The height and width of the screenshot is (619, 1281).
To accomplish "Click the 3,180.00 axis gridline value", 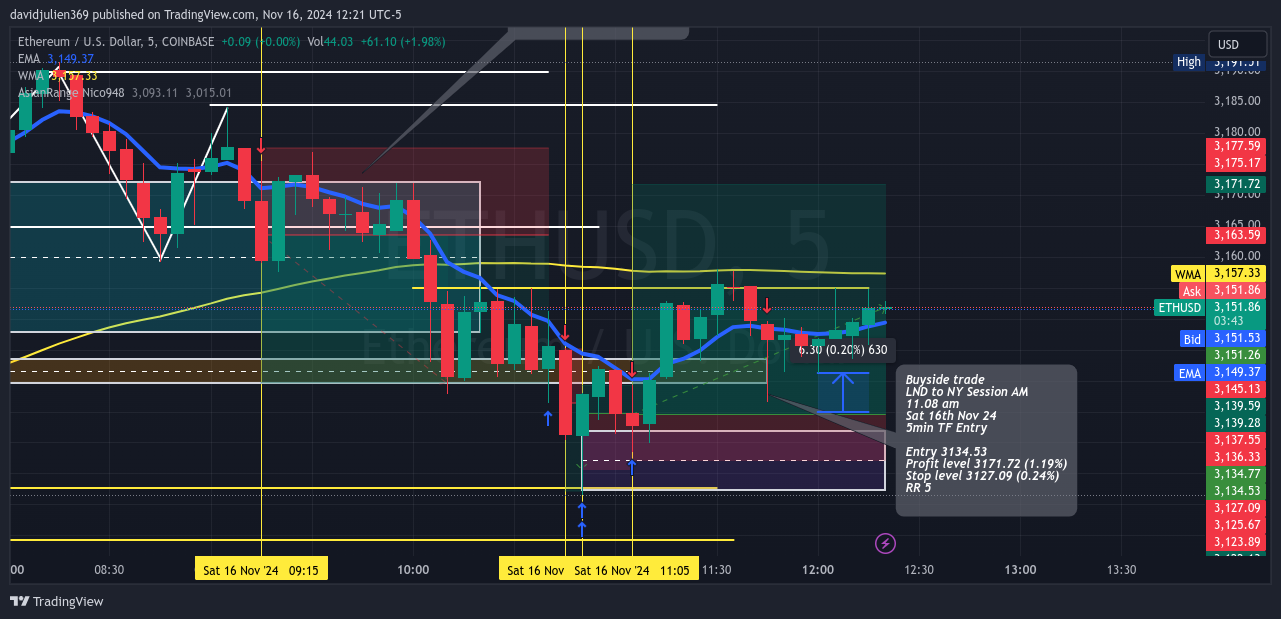I will (1236, 132).
